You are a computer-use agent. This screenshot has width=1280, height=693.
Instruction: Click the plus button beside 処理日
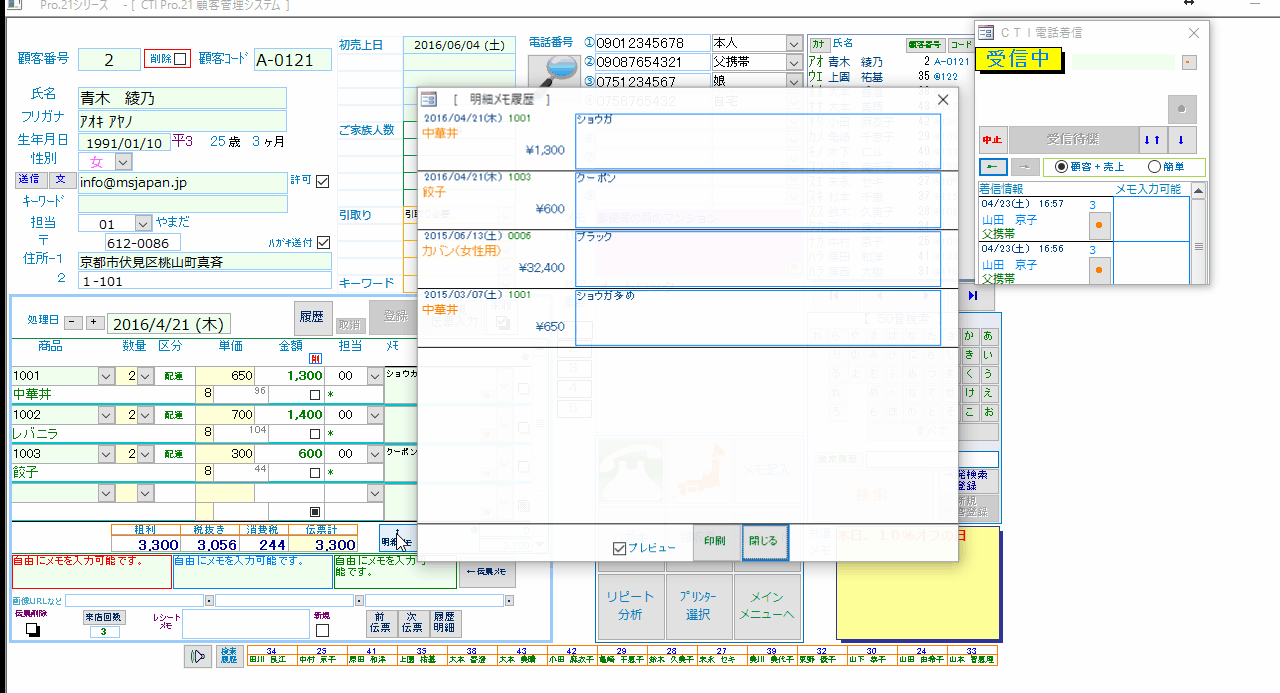pyautogui.click(x=94, y=322)
